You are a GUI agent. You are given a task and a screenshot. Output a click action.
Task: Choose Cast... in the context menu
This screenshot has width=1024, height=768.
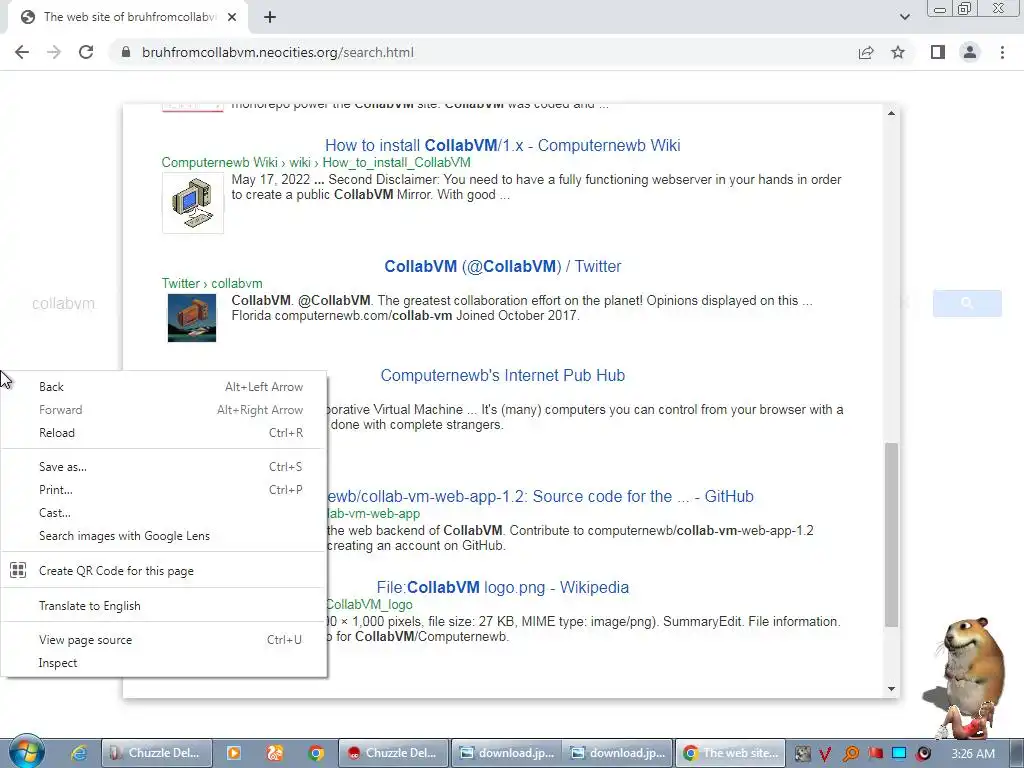(163, 513)
